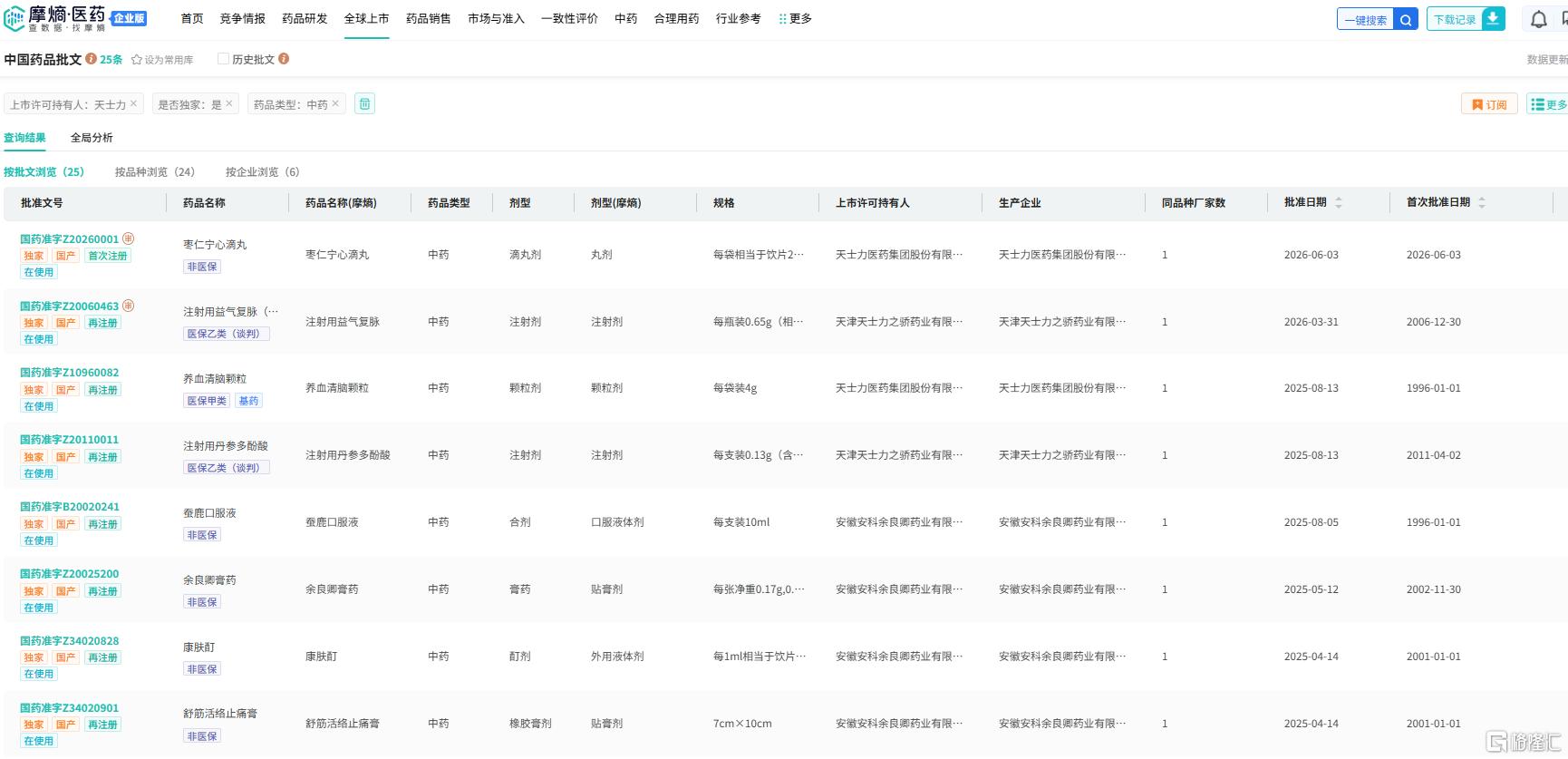1568x759 pixels.
Task: Open approval 国药准字Z34020901
Action: click(x=70, y=708)
